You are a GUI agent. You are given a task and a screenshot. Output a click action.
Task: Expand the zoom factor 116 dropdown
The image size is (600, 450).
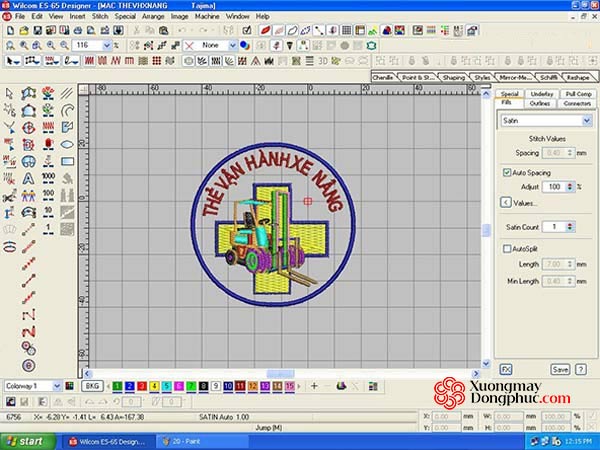pos(109,45)
